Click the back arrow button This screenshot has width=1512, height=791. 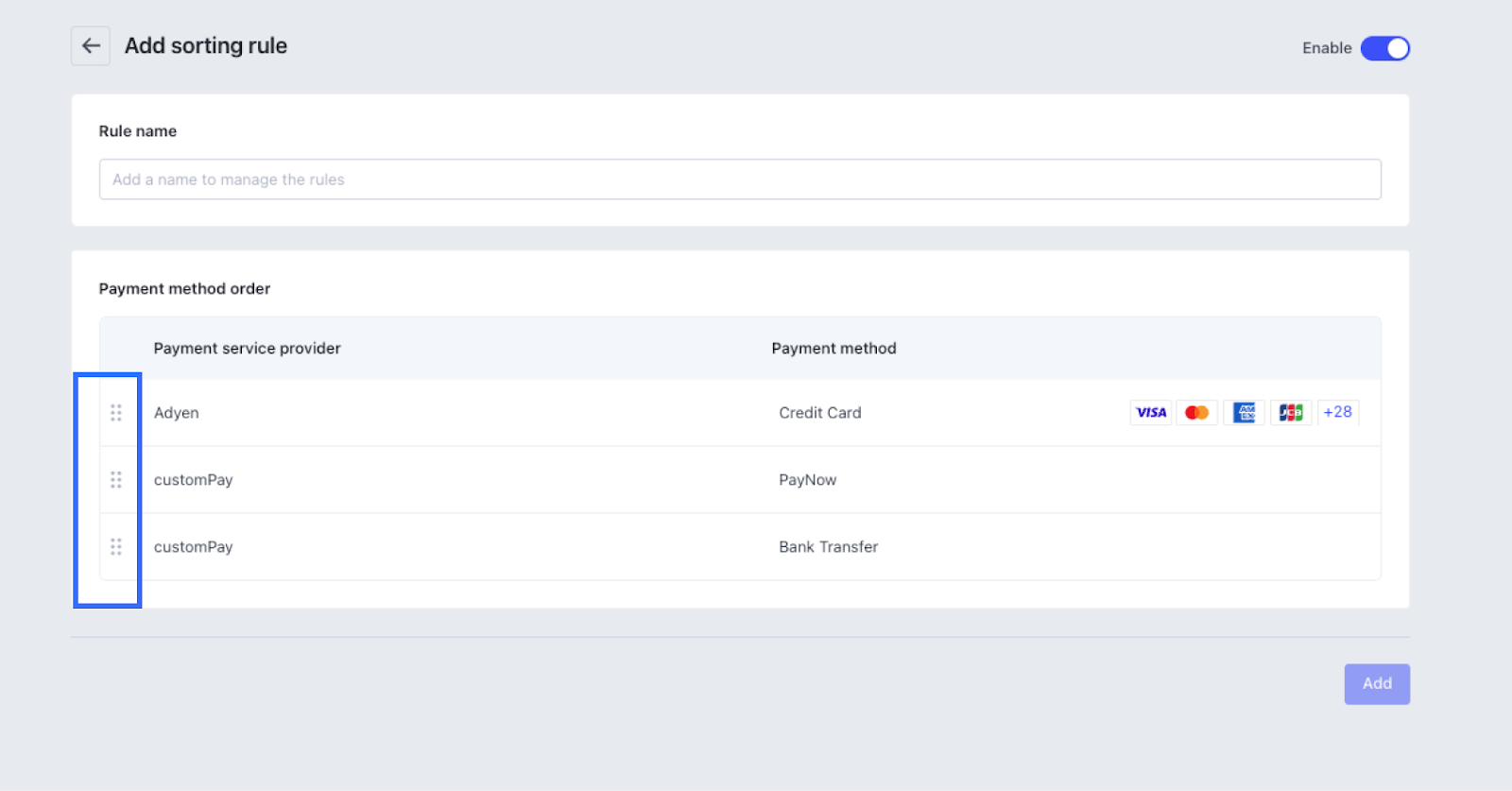pos(91,45)
